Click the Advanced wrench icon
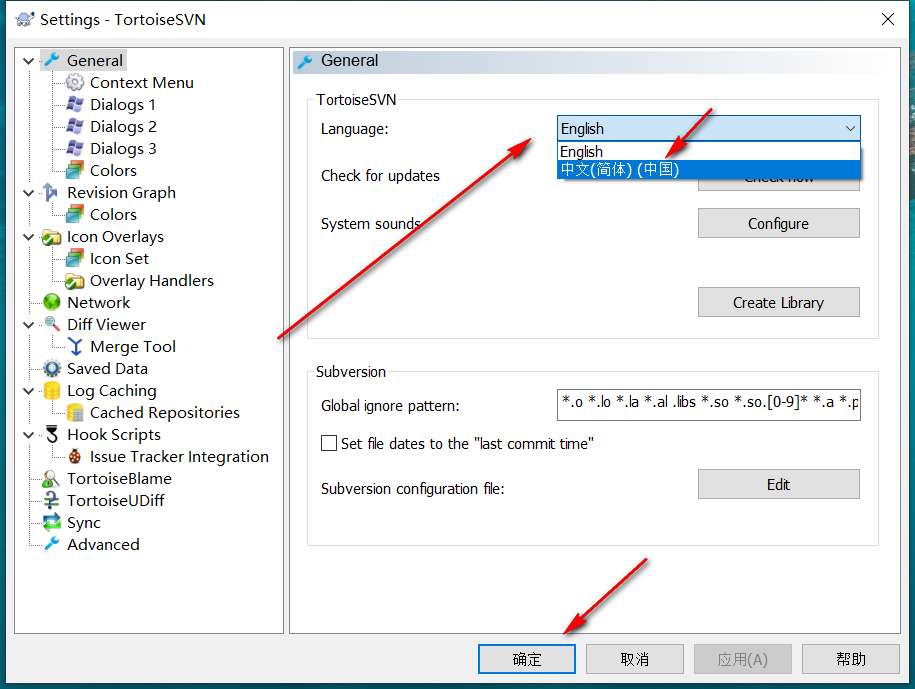915x689 pixels. [x=52, y=544]
